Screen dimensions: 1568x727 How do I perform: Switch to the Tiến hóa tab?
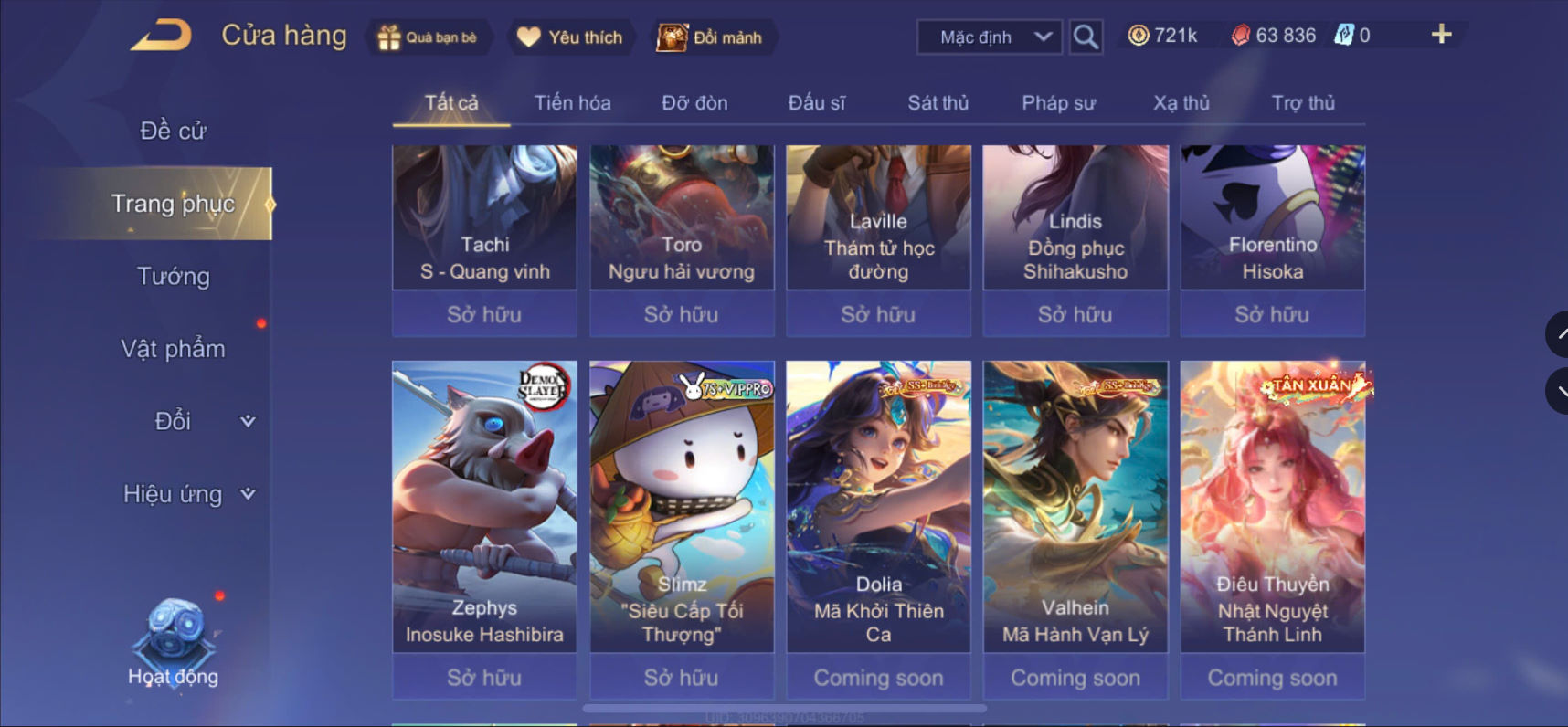pos(573,103)
